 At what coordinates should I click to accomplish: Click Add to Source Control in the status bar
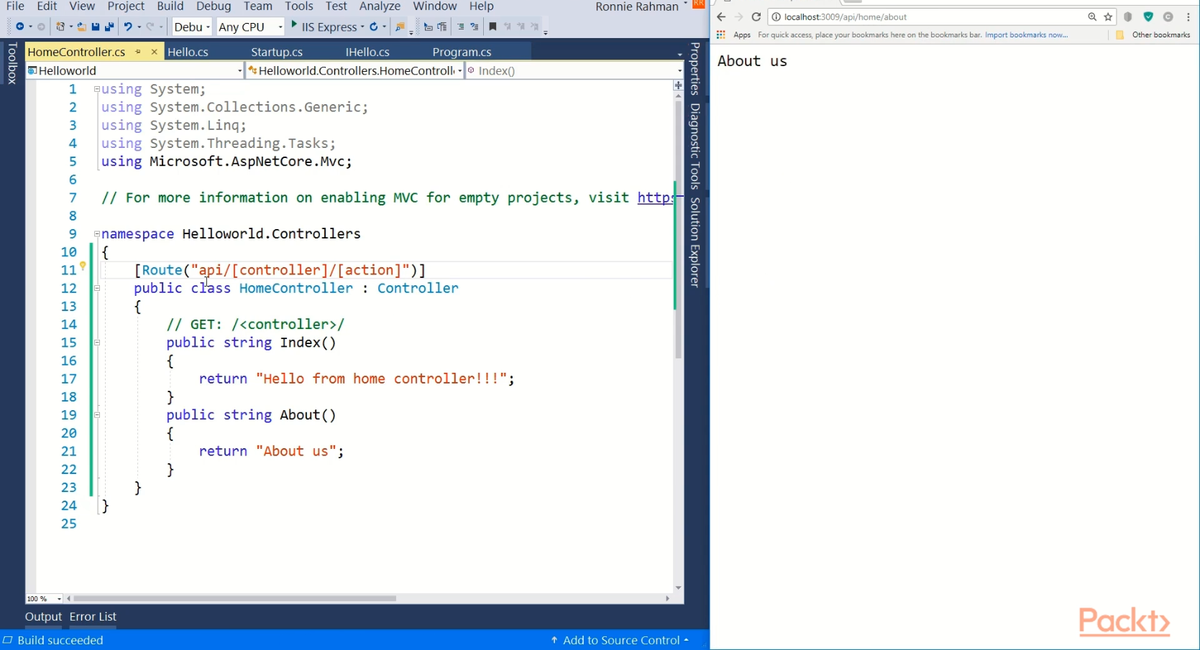click(619, 640)
